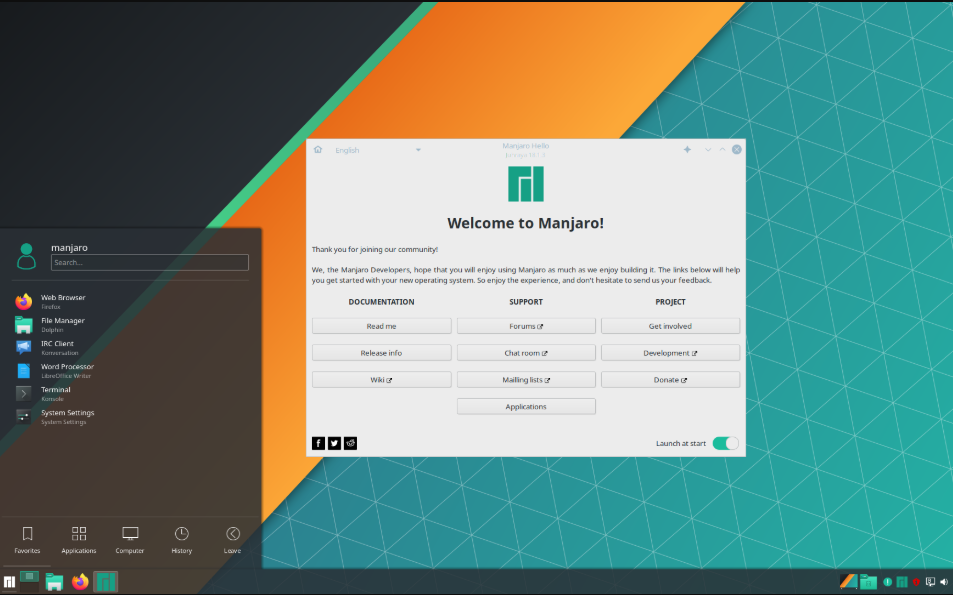Open the Release info page
The image size is (953, 595).
point(382,353)
